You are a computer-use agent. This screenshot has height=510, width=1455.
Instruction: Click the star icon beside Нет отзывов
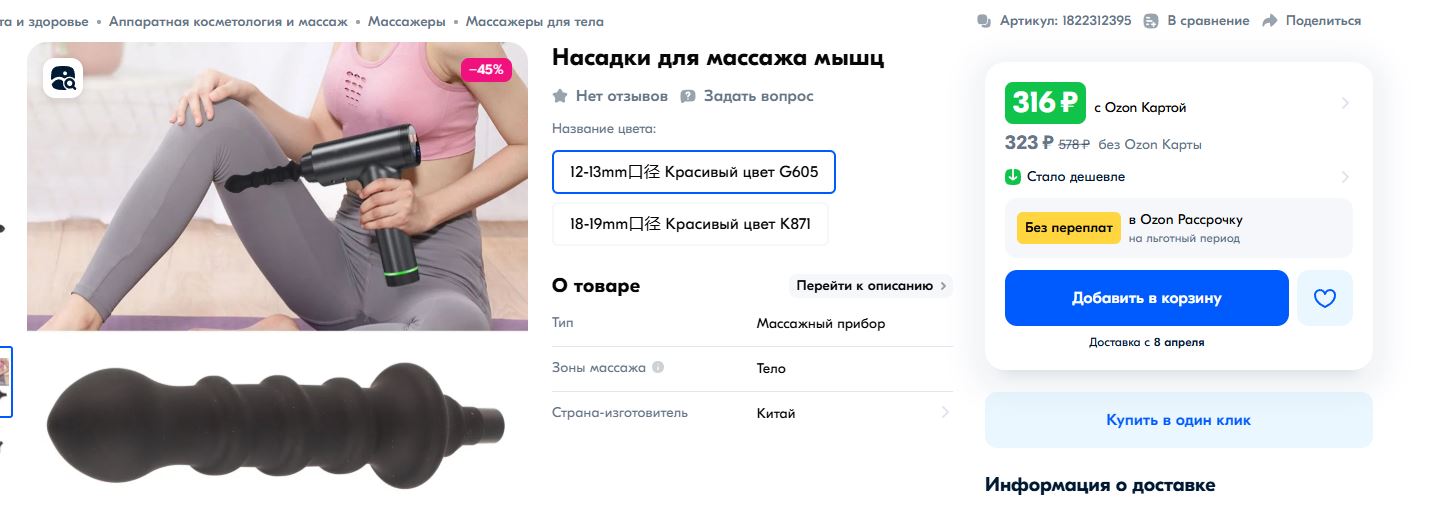pyautogui.click(x=560, y=96)
